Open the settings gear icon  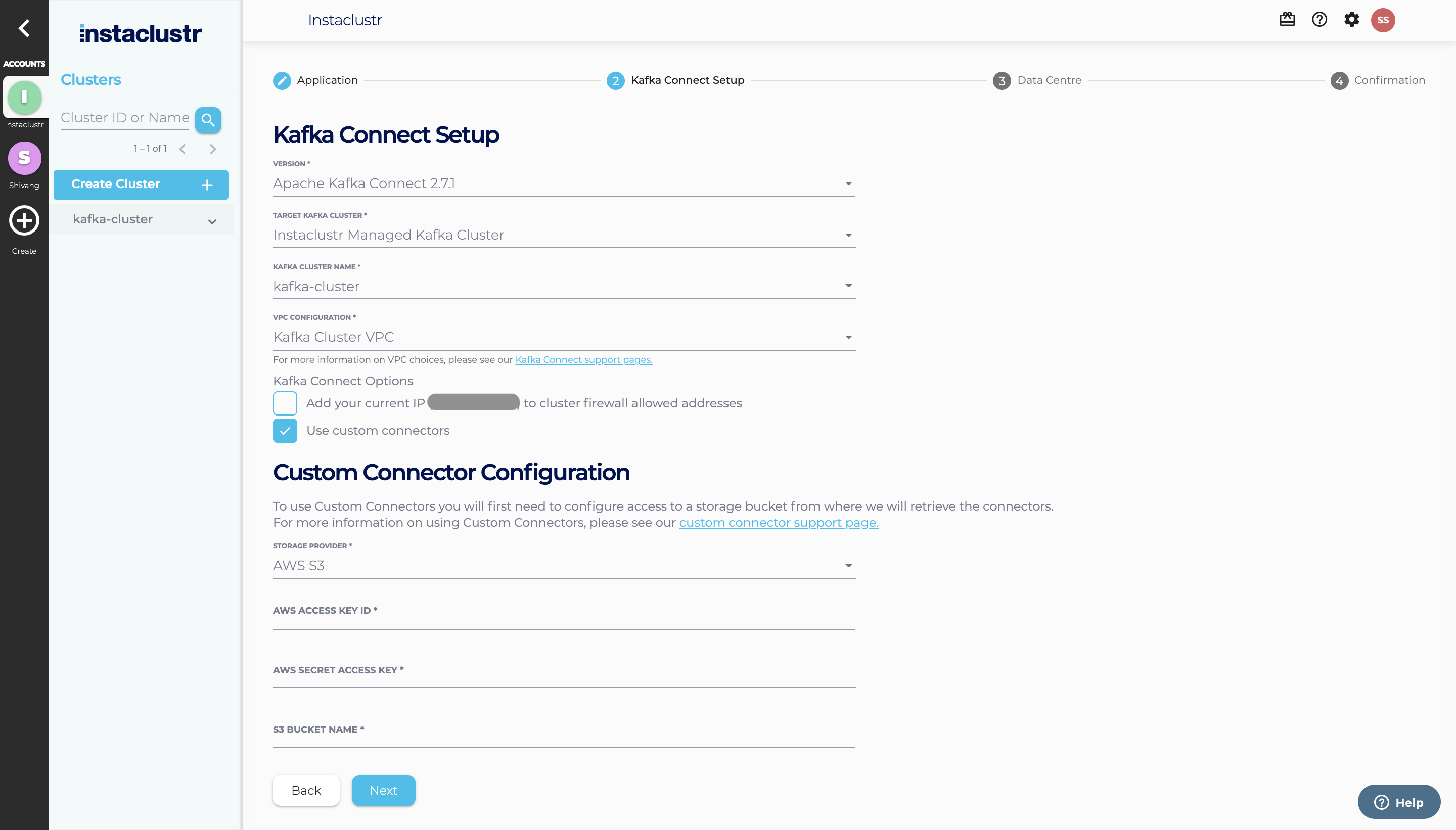(x=1351, y=20)
